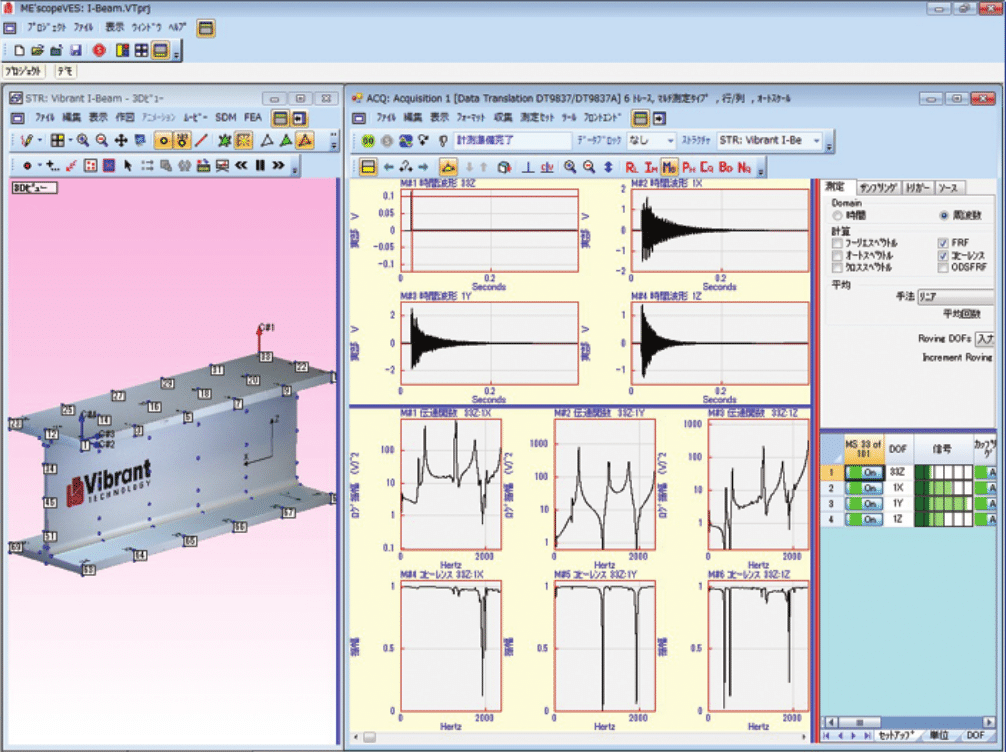Expand the STR: Vibrant I-Be structure dropdown
The height and width of the screenshot is (752, 1006).
pos(817,141)
